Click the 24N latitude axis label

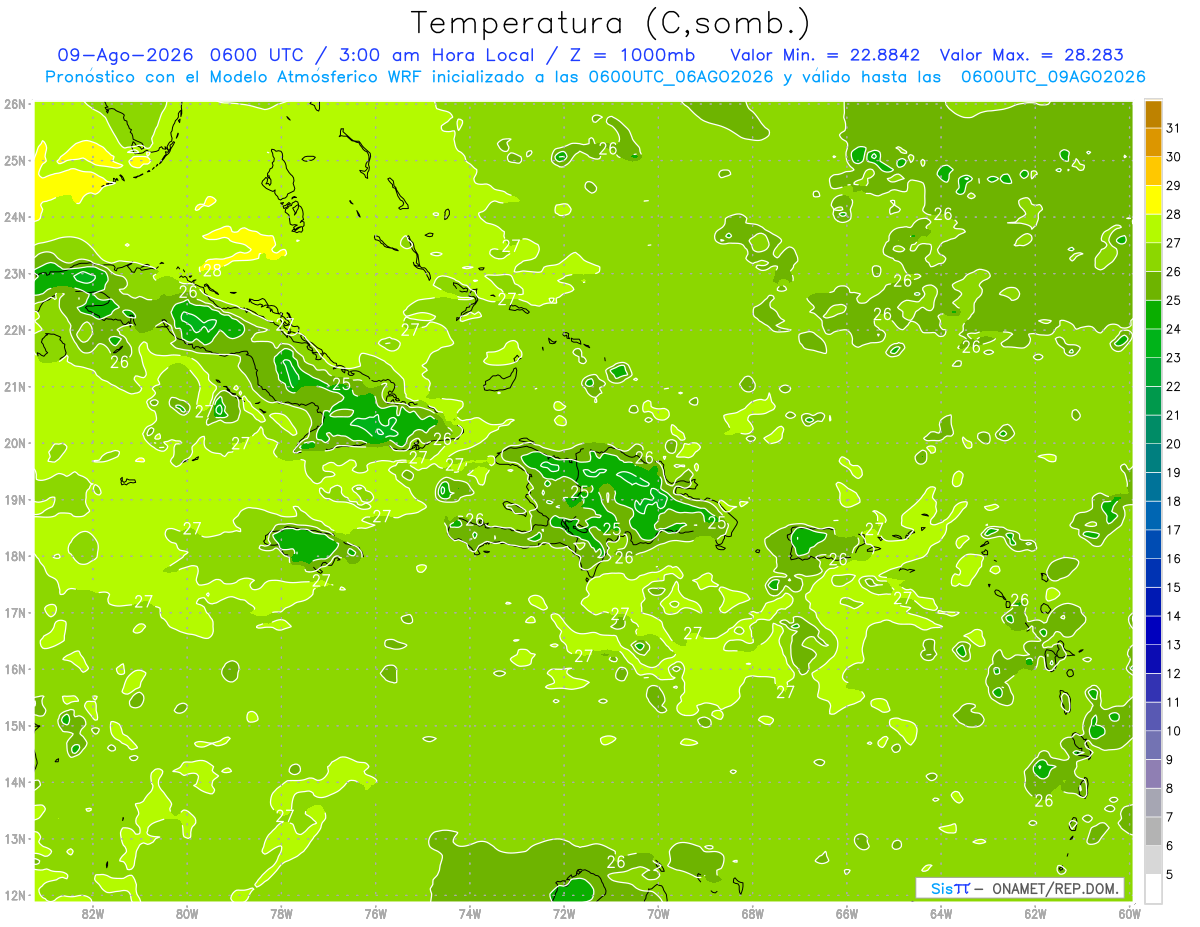tap(15, 217)
